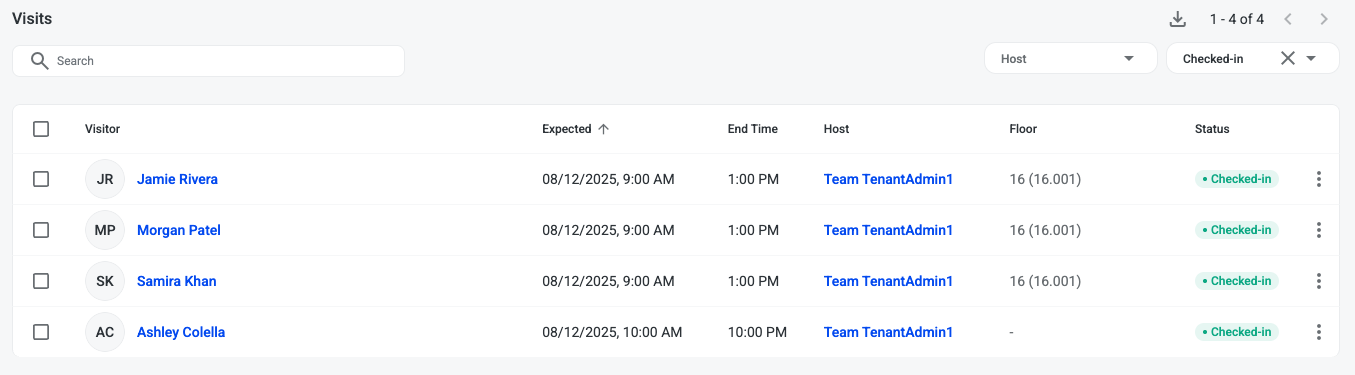
Task: Click into the Search field
Action: (x=208, y=61)
